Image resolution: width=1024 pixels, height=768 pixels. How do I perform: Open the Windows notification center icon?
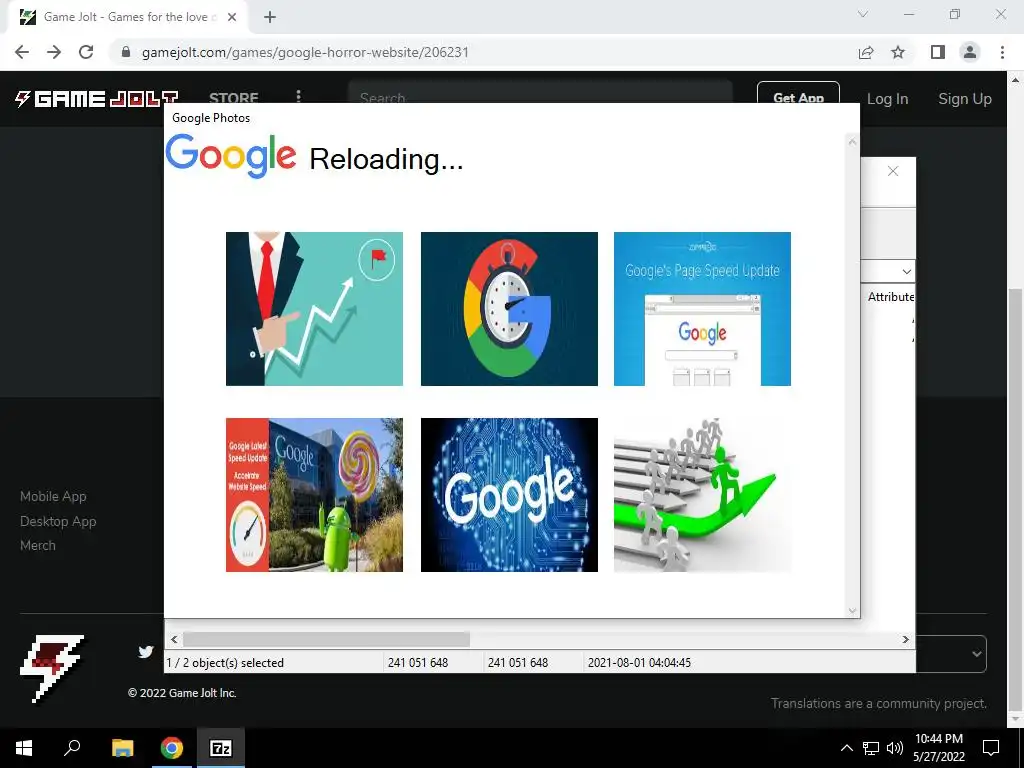point(991,748)
